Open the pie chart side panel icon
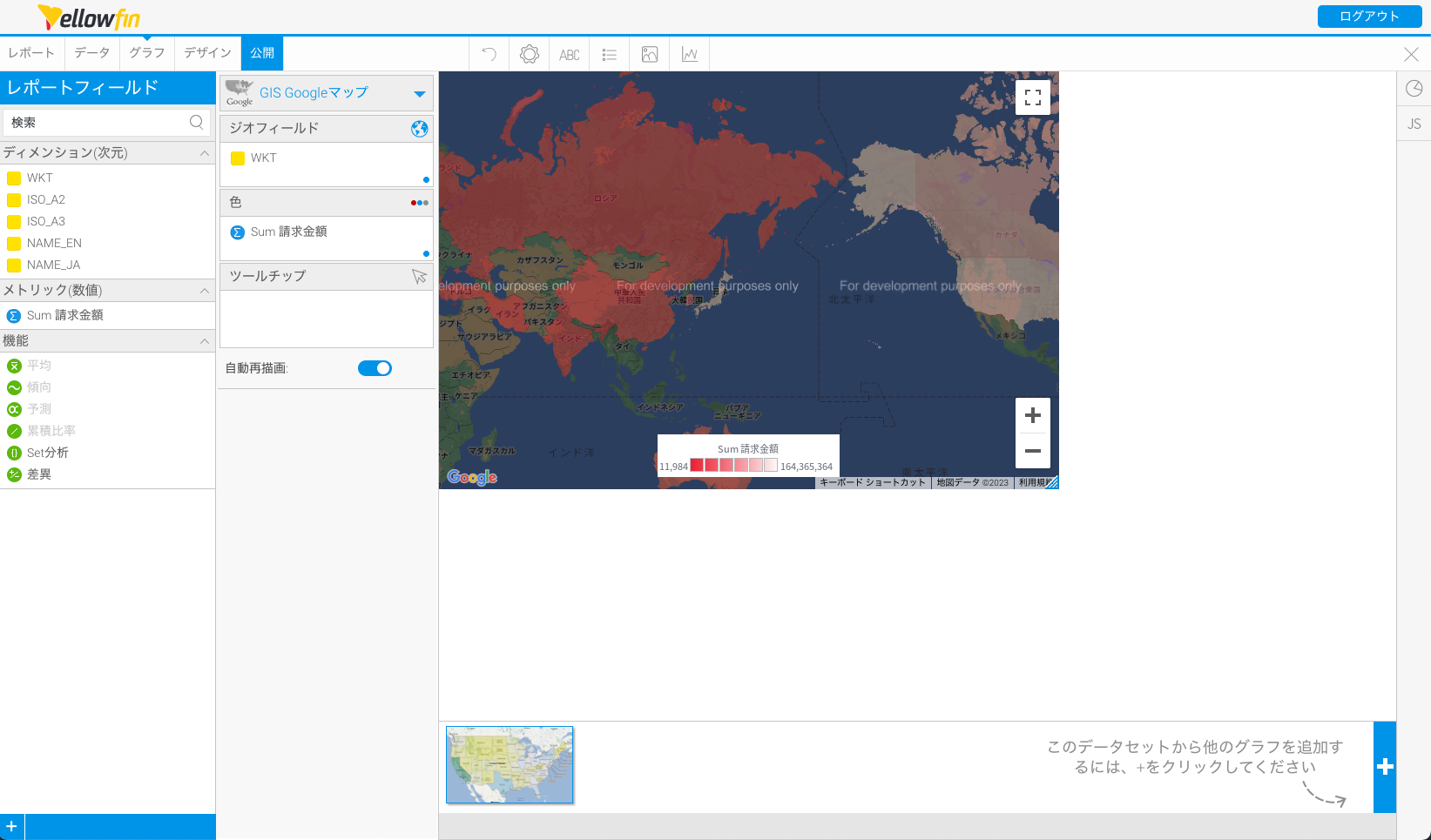This screenshot has height=840, width=1431. coord(1414,88)
